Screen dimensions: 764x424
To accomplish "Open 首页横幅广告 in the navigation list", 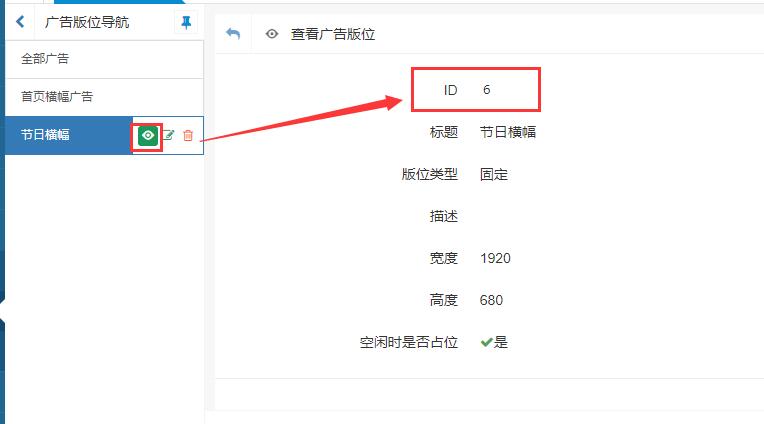I will point(57,97).
